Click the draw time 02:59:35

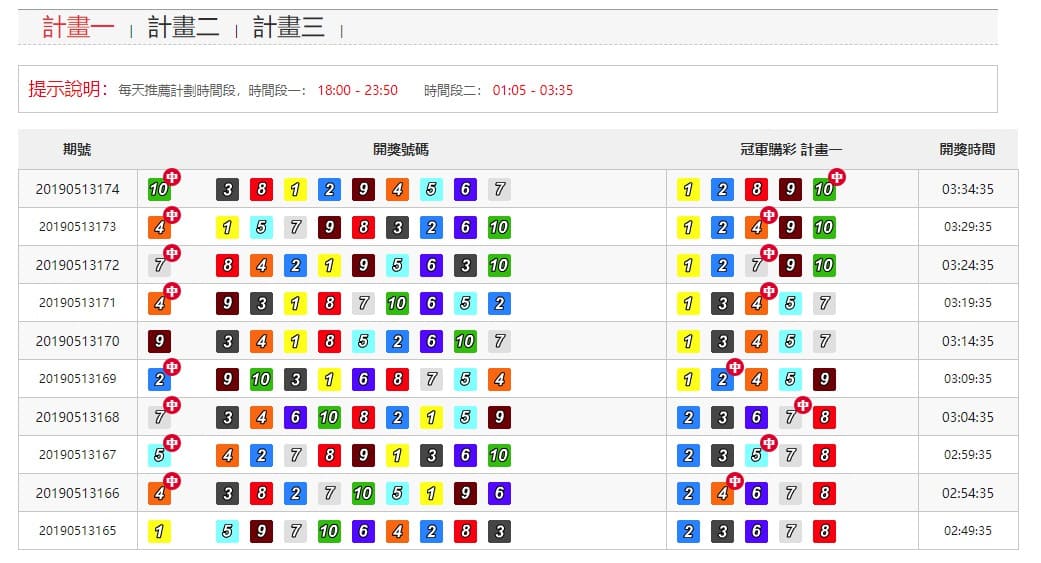(x=967, y=455)
